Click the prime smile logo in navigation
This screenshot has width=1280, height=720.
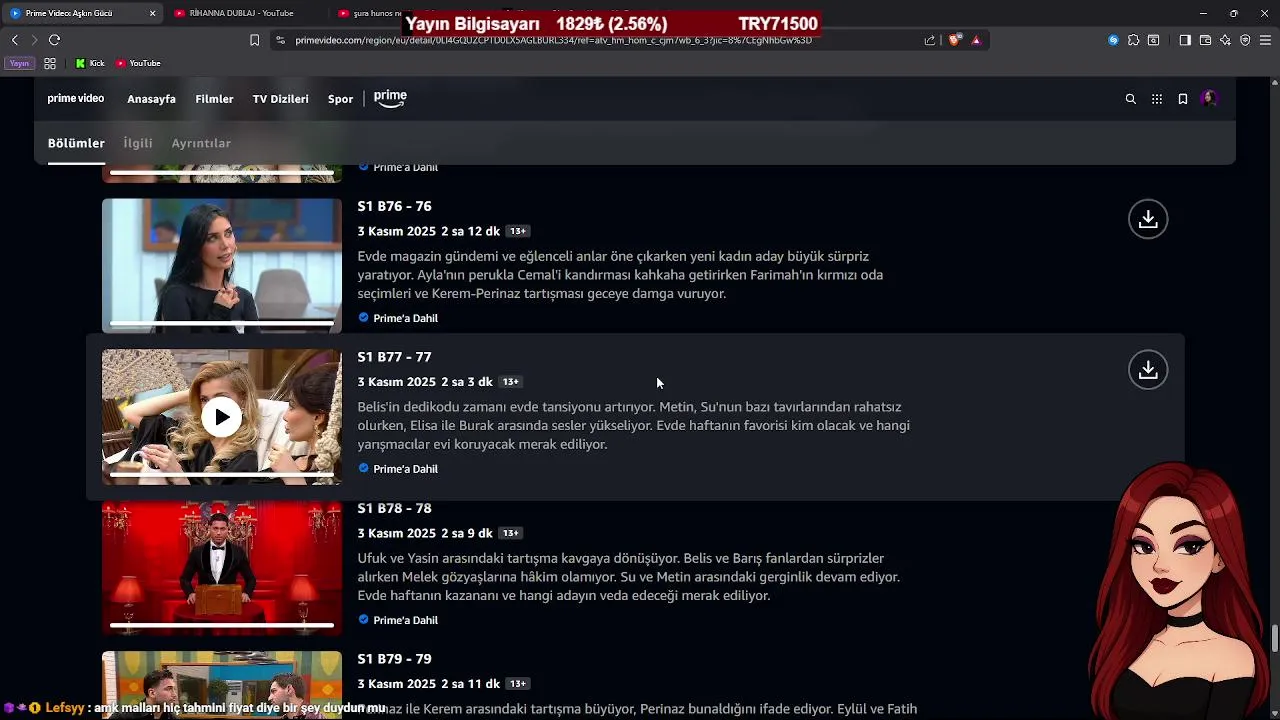(390, 98)
